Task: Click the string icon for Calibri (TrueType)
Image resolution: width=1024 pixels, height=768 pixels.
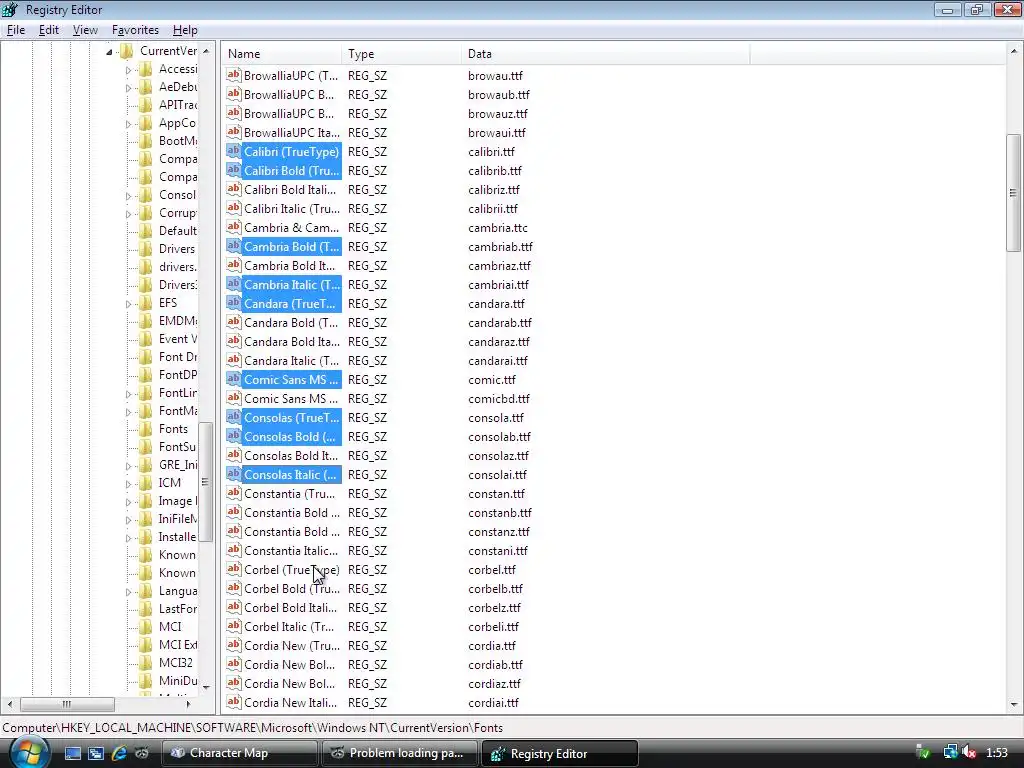Action: (233, 151)
